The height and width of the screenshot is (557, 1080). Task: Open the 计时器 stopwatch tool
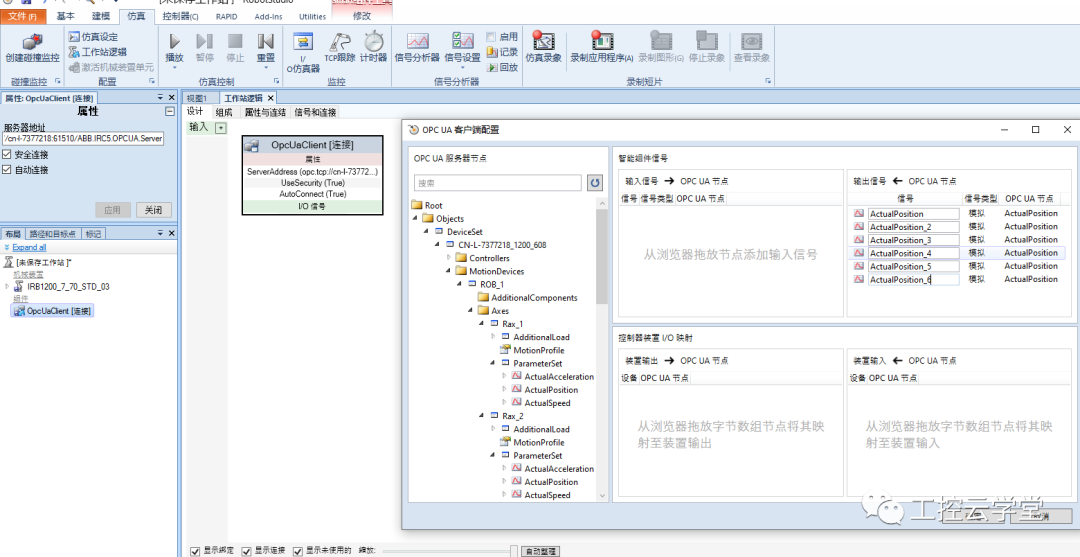pos(373,41)
